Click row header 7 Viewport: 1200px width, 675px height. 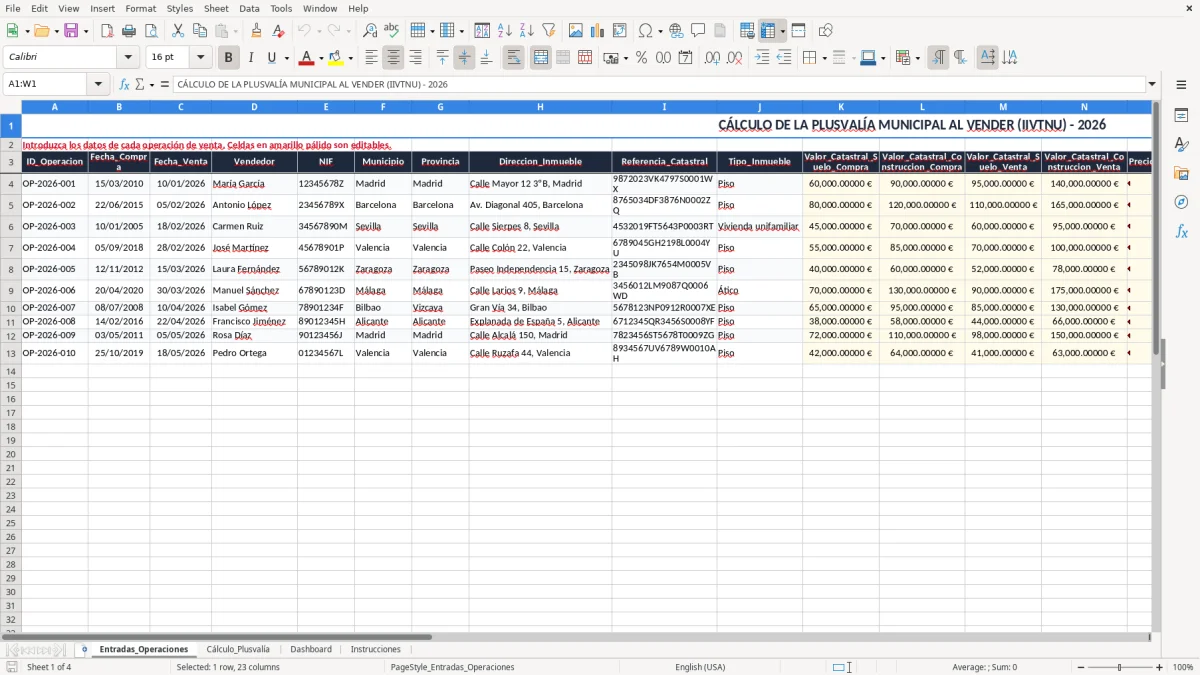11,247
